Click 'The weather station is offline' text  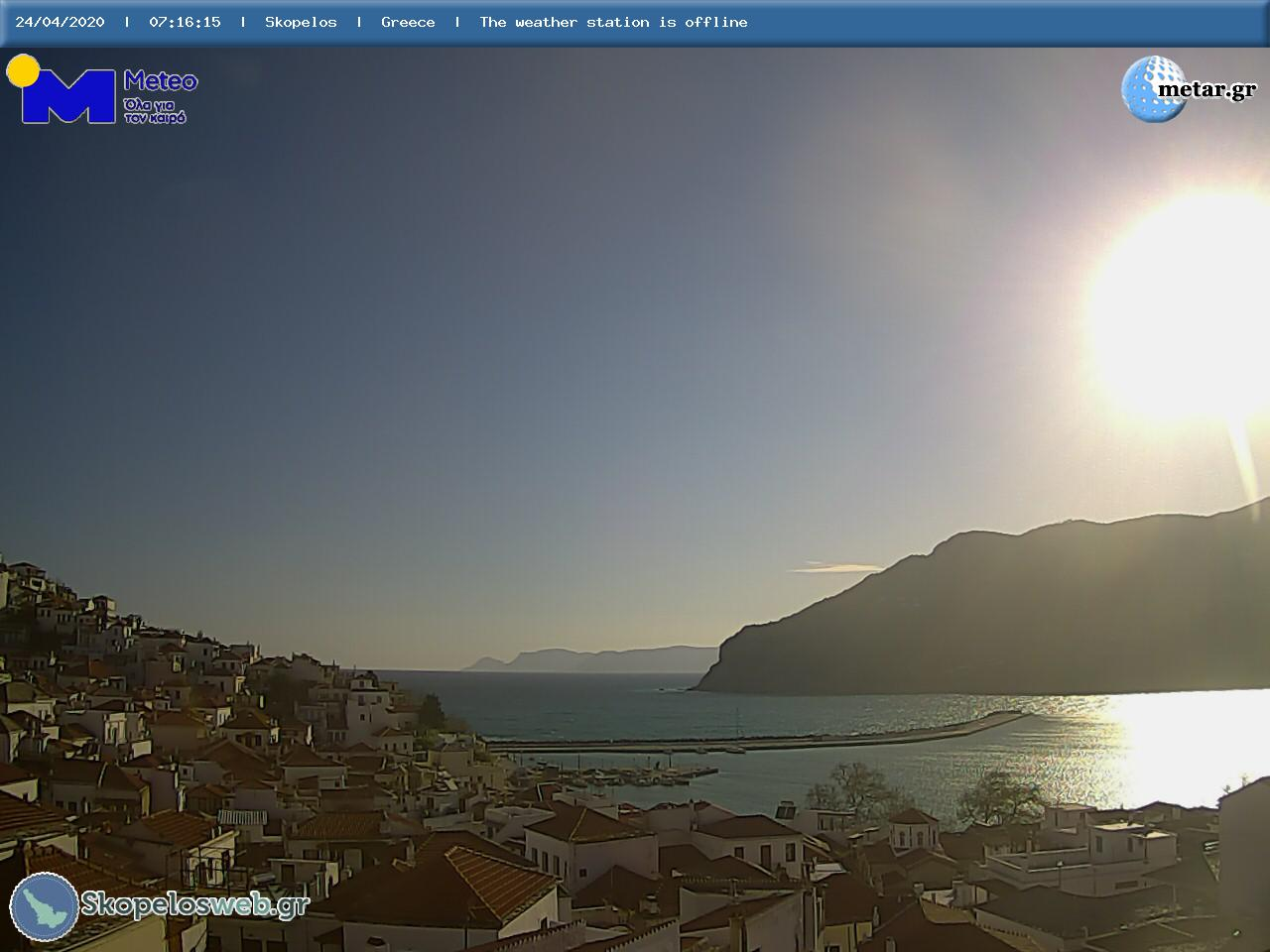613,22
